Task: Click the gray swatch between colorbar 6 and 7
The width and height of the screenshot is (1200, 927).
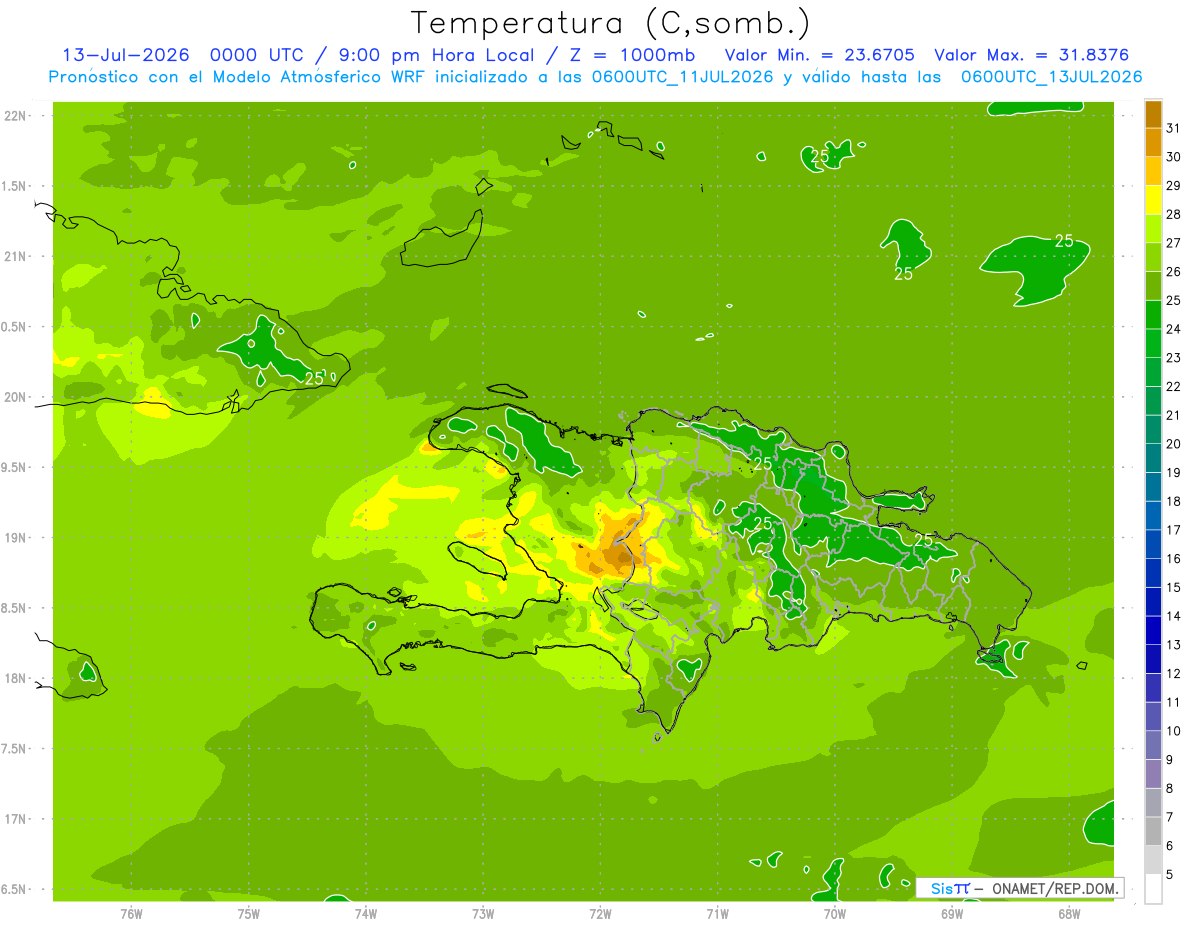Action: pos(1153,832)
